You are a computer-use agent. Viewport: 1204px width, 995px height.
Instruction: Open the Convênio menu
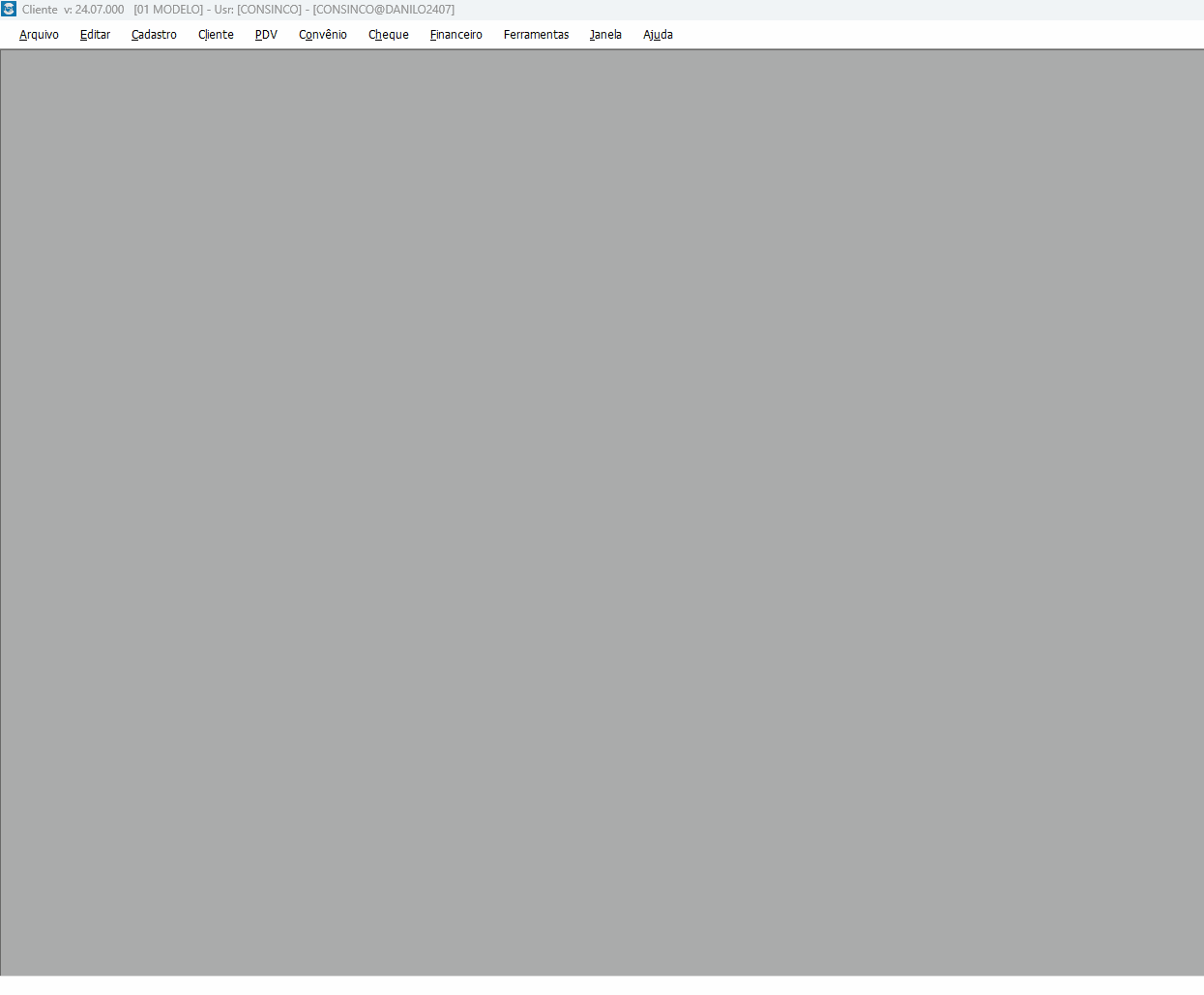323,35
